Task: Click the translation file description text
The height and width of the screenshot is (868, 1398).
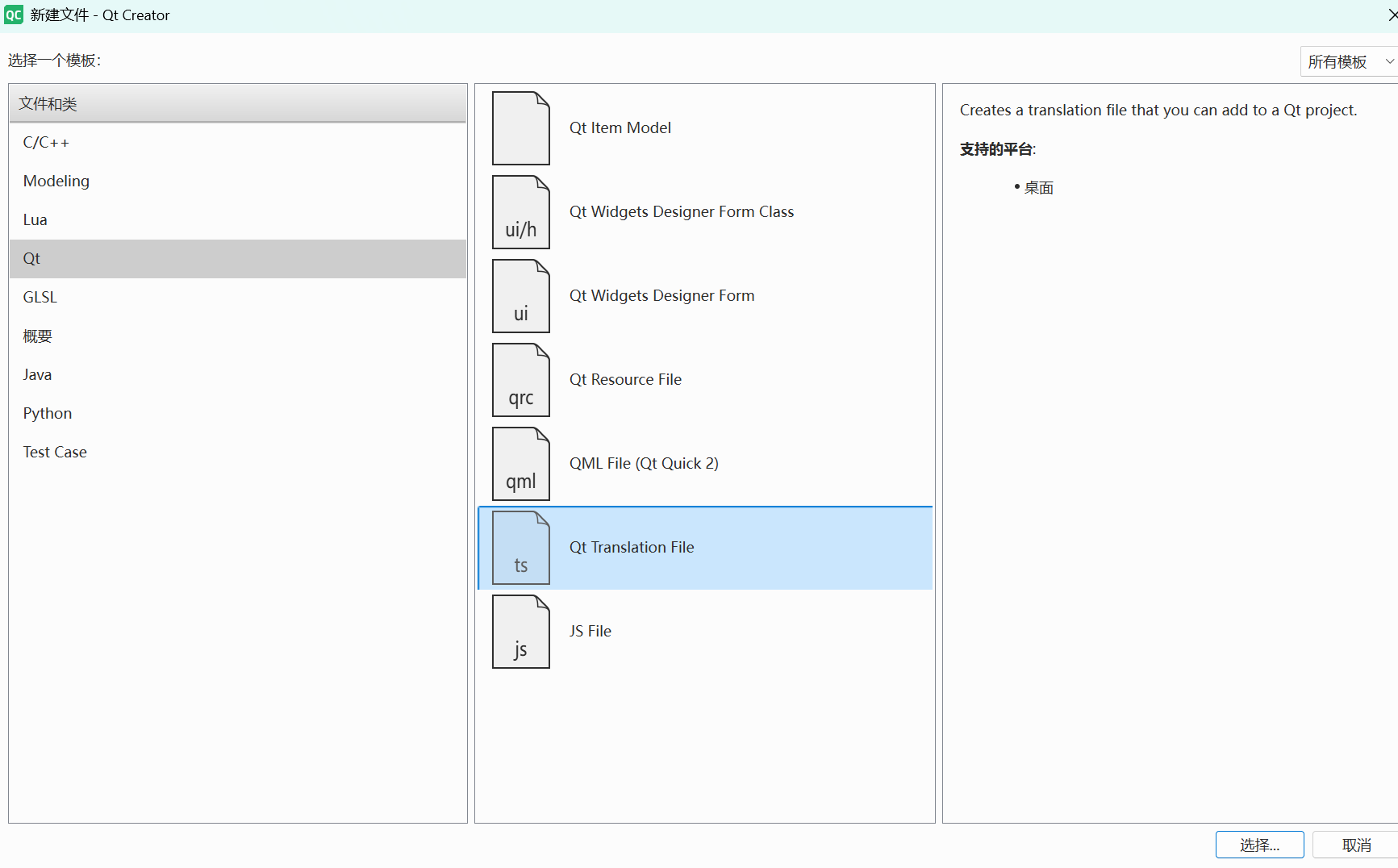Action: 1158,111
